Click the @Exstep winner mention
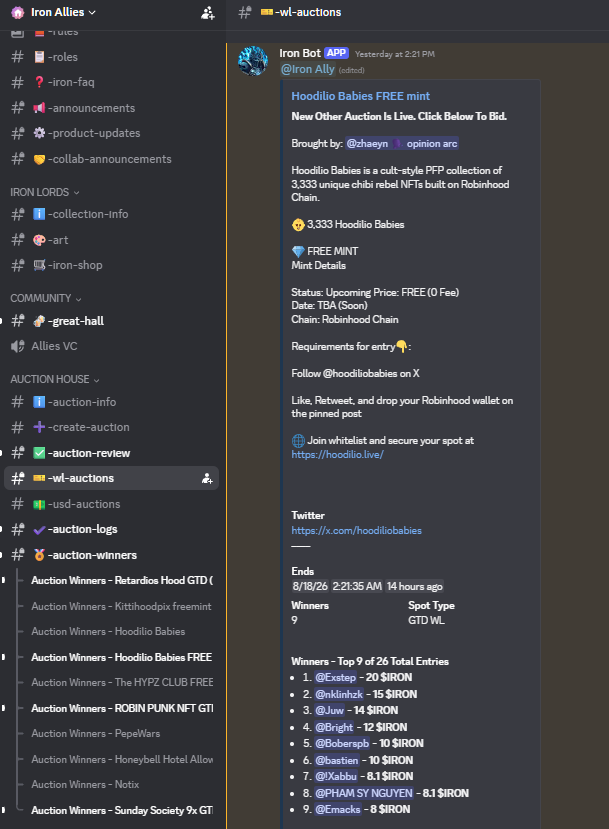 point(335,678)
